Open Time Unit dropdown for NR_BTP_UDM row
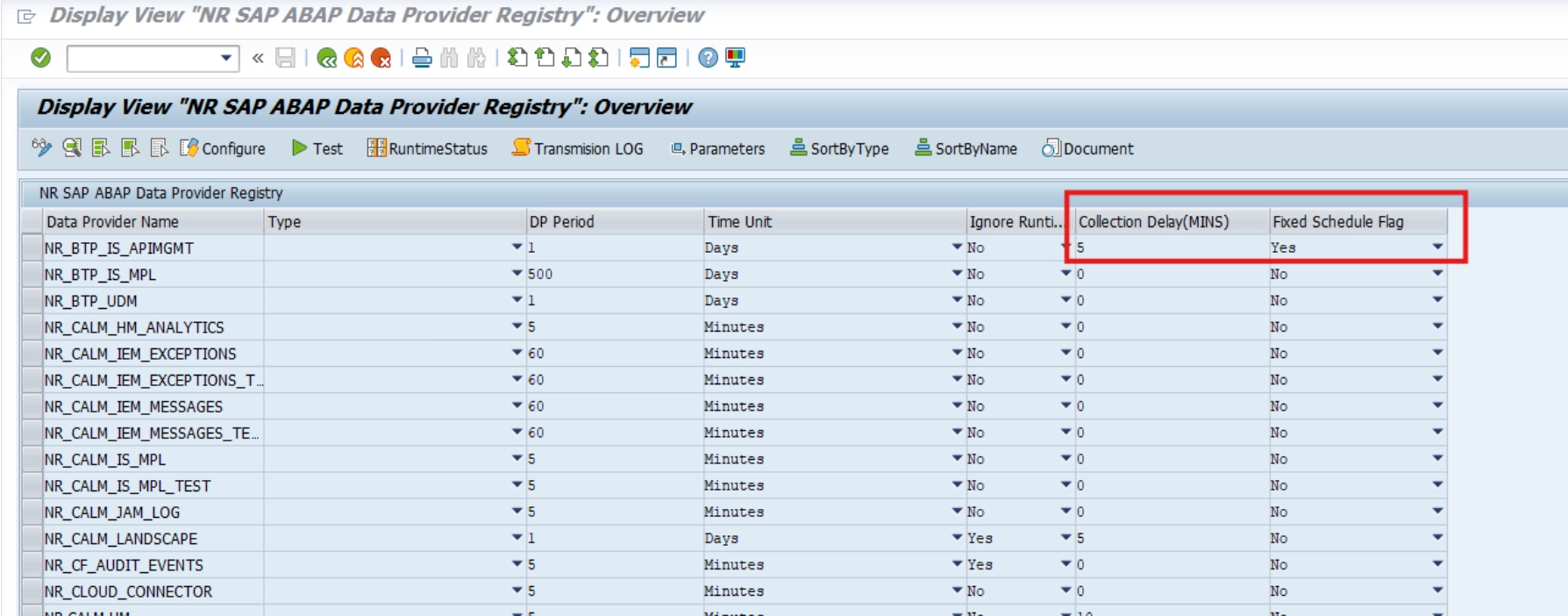This screenshot has height=616, width=1568. (x=957, y=300)
